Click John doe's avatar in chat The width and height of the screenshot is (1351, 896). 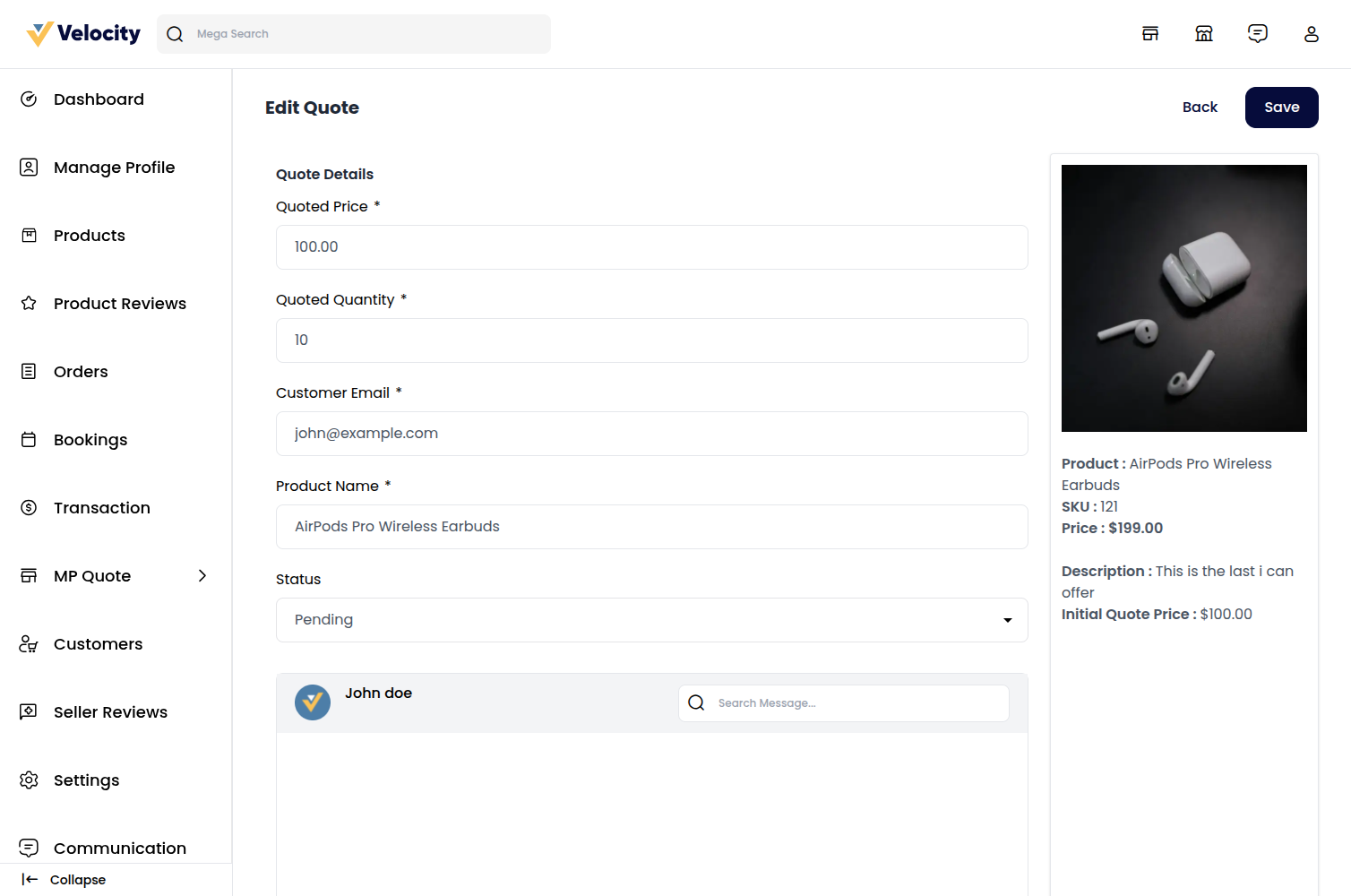(313, 702)
